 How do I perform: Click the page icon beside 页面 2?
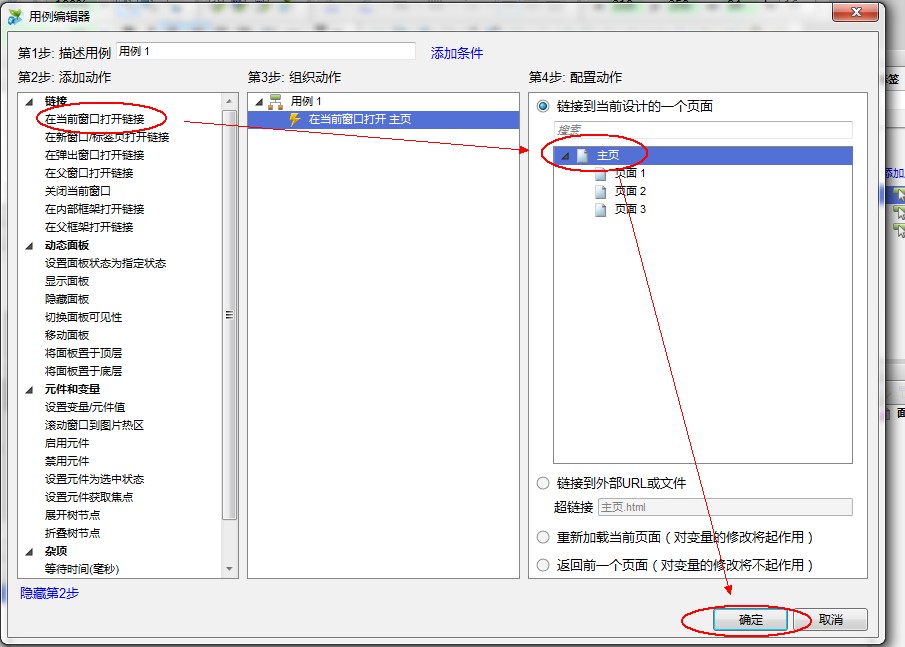pyautogui.click(x=601, y=191)
